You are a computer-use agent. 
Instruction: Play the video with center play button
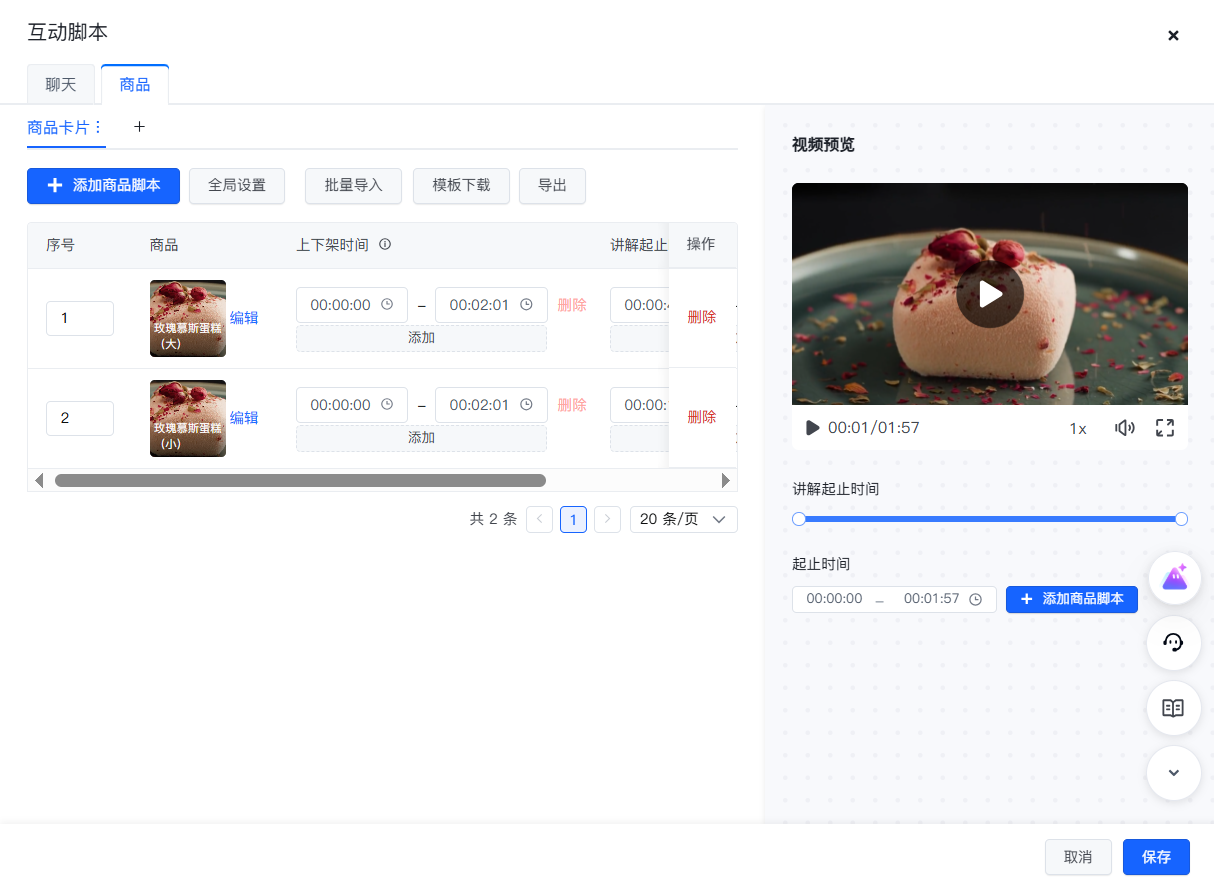coord(990,294)
